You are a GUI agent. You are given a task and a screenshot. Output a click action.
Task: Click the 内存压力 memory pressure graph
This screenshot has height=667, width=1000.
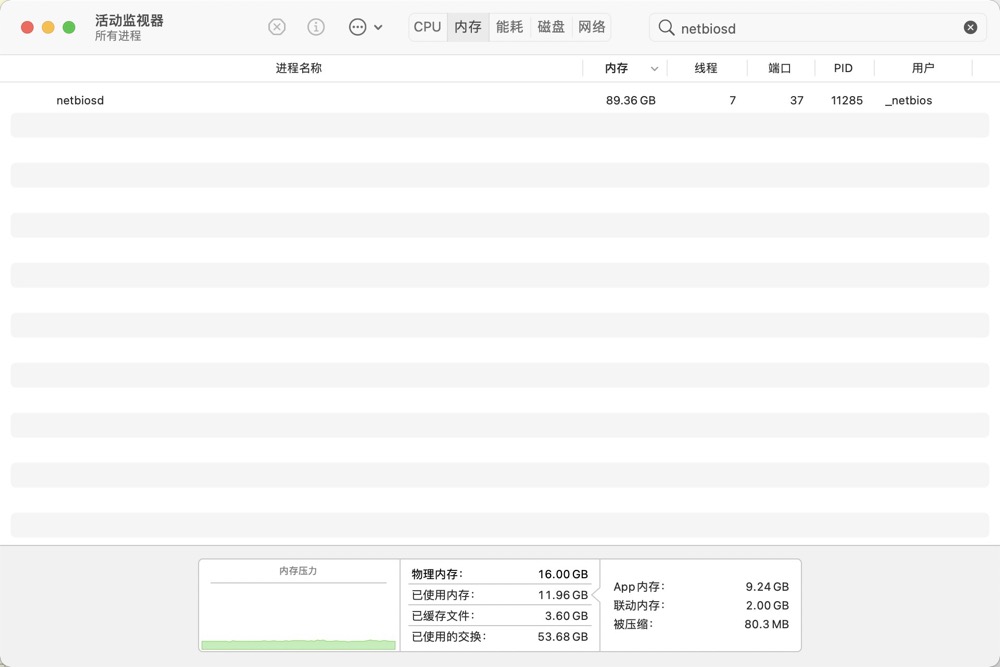(x=298, y=612)
